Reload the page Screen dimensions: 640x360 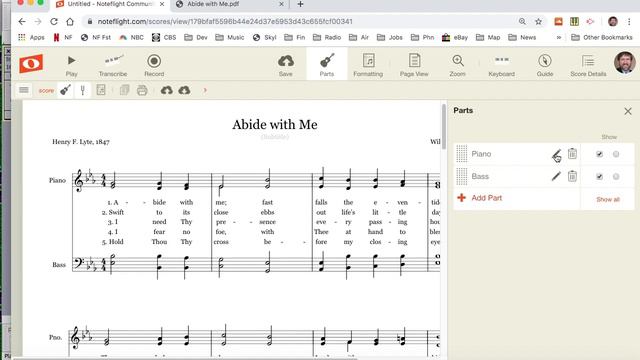click(x=54, y=22)
